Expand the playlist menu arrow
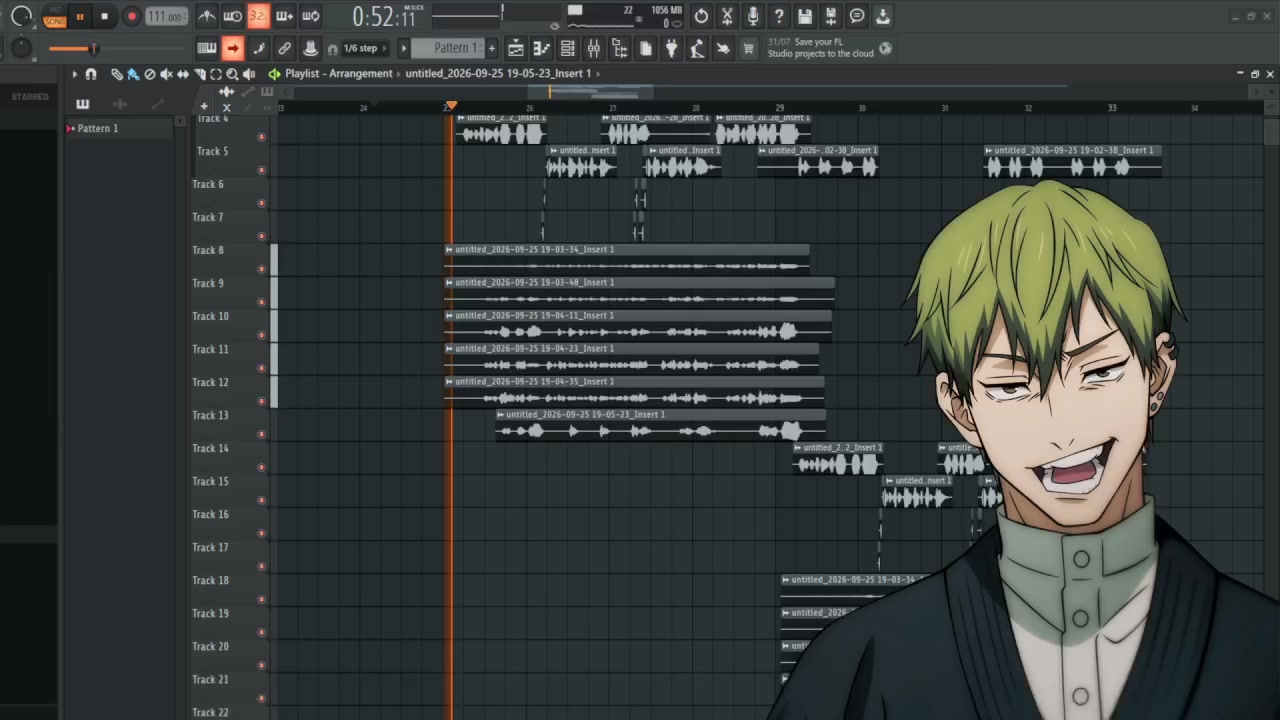The image size is (1280, 720). click(74, 74)
